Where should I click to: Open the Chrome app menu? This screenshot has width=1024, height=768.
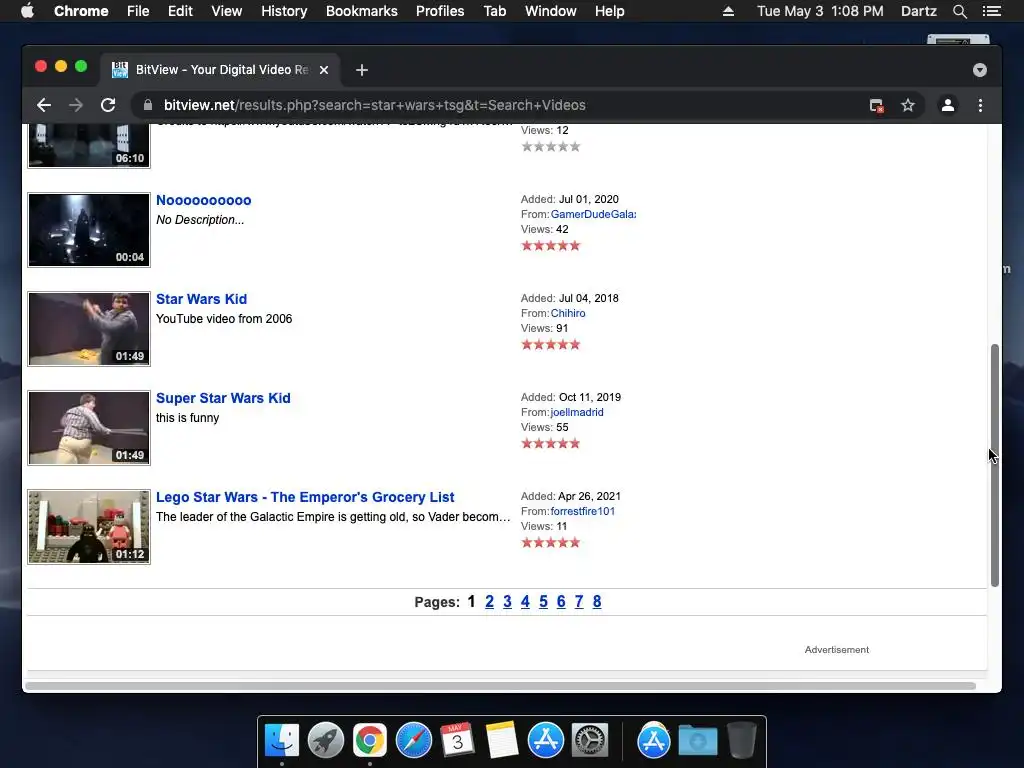[x=81, y=11]
